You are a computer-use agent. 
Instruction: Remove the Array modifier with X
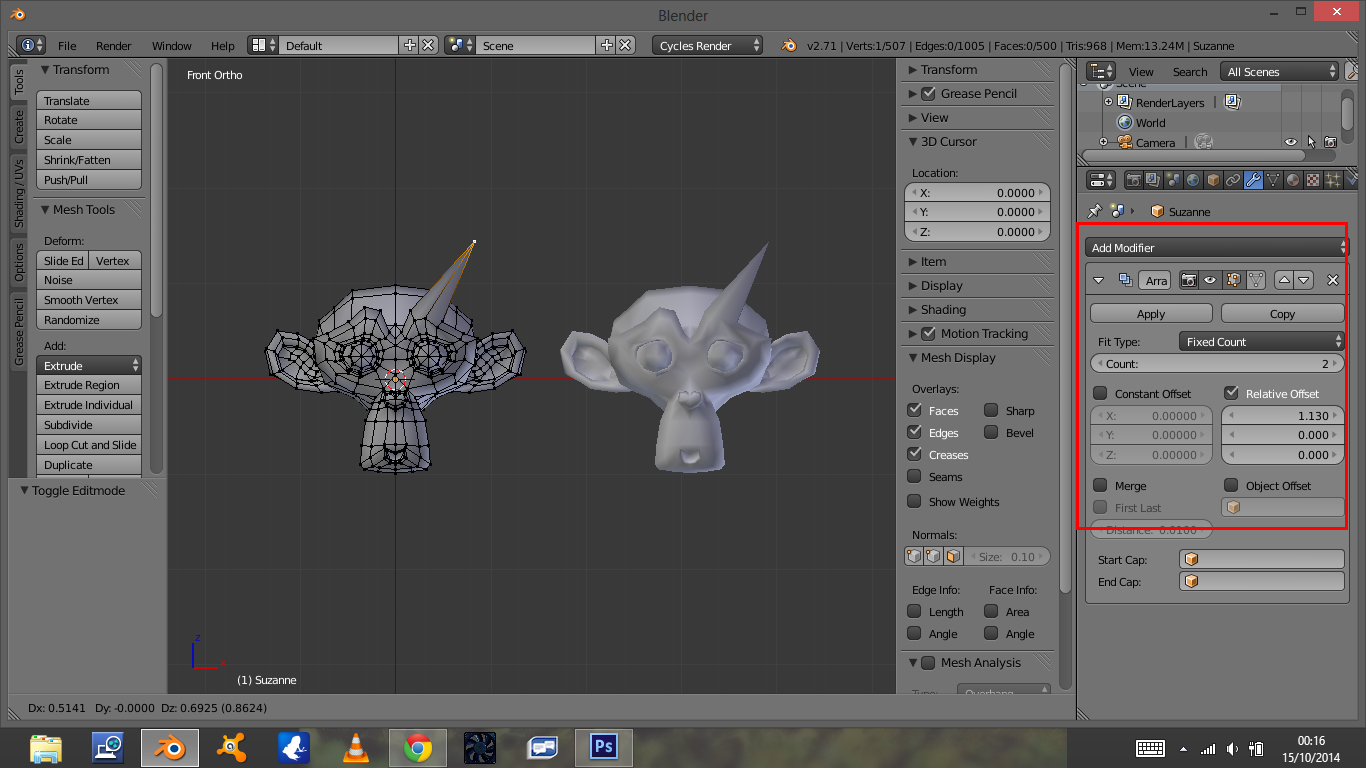(1332, 280)
